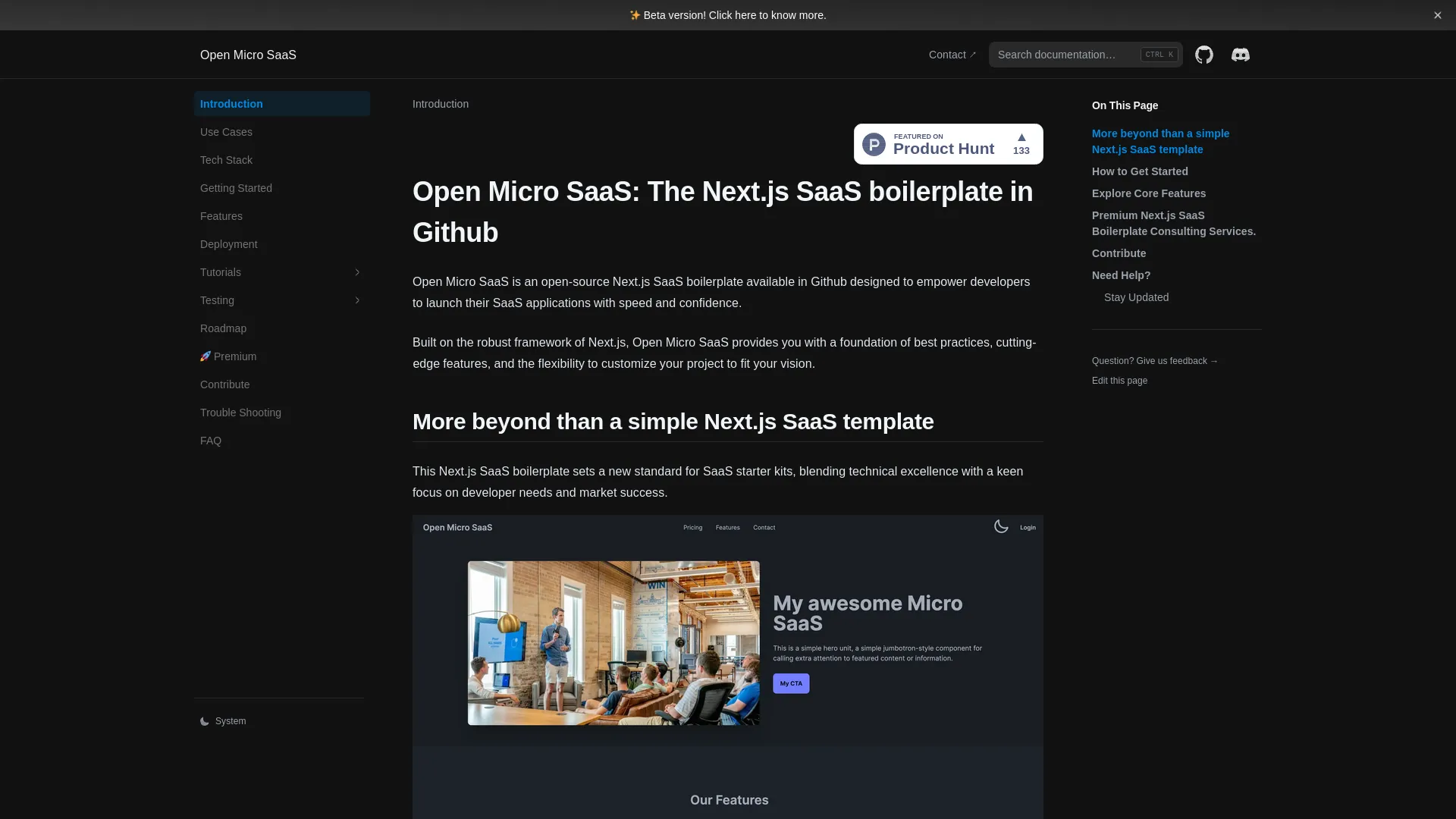This screenshot has height=819, width=1456.
Task: Upvote arrow on Product Hunt badge
Action: pyautogui.click(x=1021, y=137)
